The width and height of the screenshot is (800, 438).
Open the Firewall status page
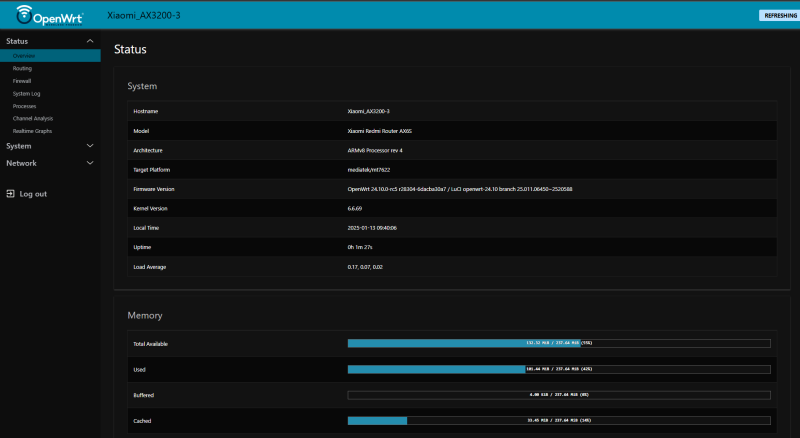click(22, 81)
